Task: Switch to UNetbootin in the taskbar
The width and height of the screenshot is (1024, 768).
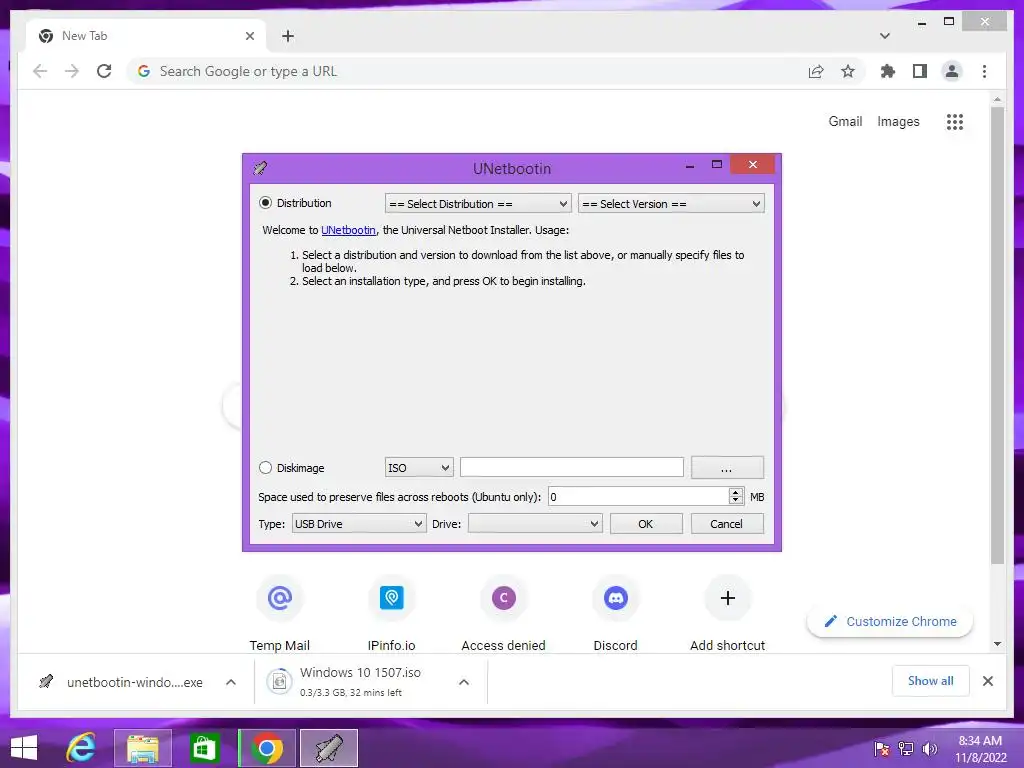Action: pos(328,748)
